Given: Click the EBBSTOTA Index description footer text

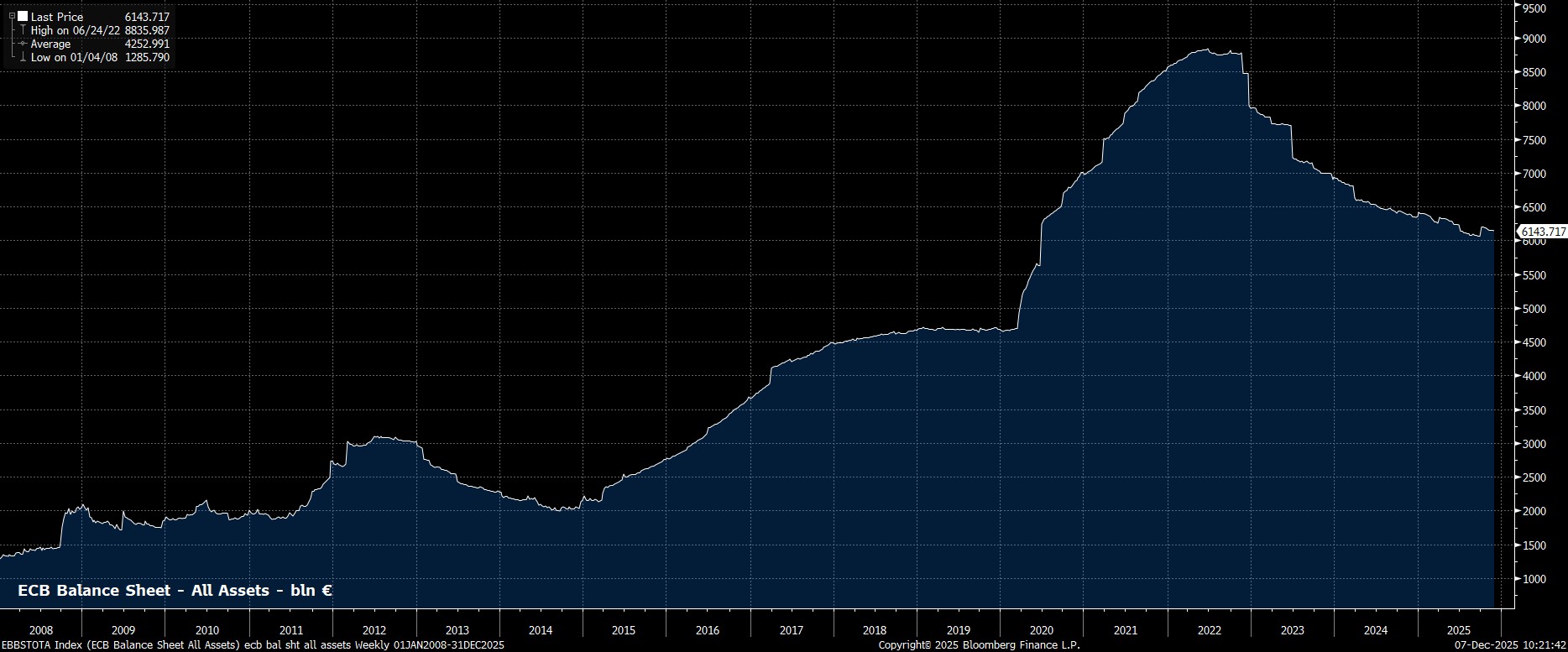Looking at the screenshot, I should point(252,644).
